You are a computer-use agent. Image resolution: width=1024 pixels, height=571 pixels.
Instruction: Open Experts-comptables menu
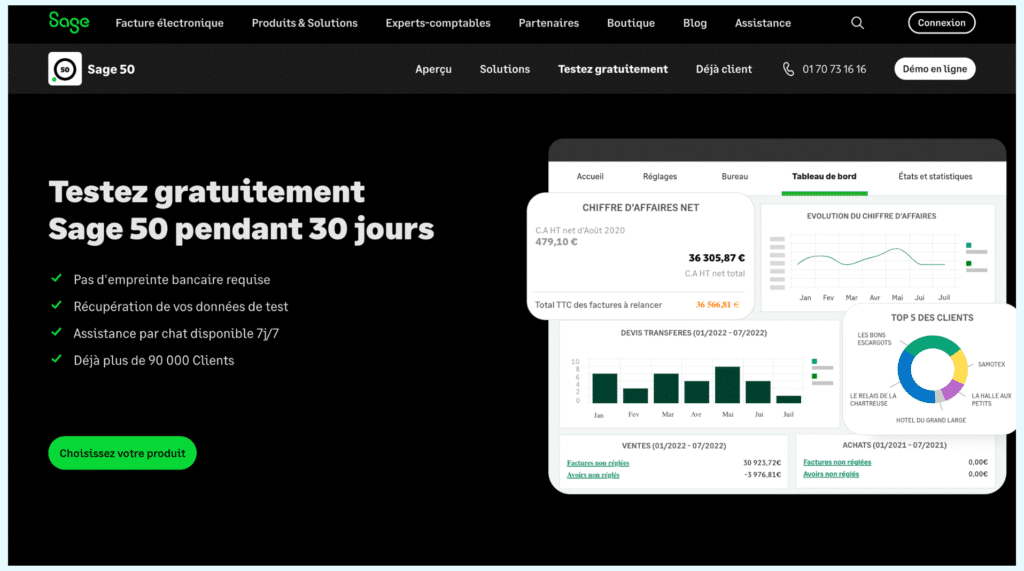point(438,23)
